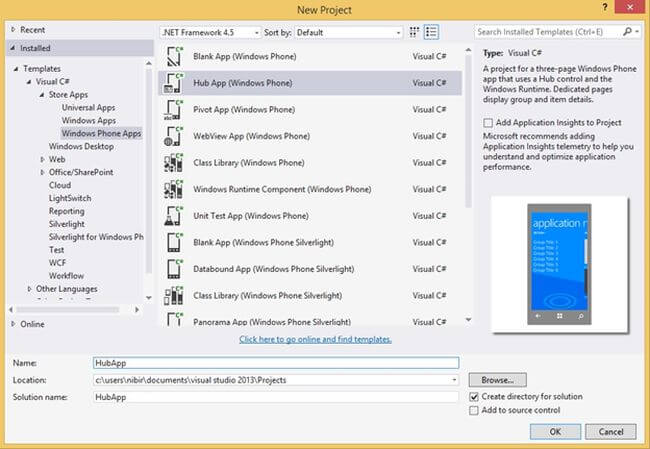Click the template list vertical scrollbar thumb
650x449 pixels.
coord(468,131)
